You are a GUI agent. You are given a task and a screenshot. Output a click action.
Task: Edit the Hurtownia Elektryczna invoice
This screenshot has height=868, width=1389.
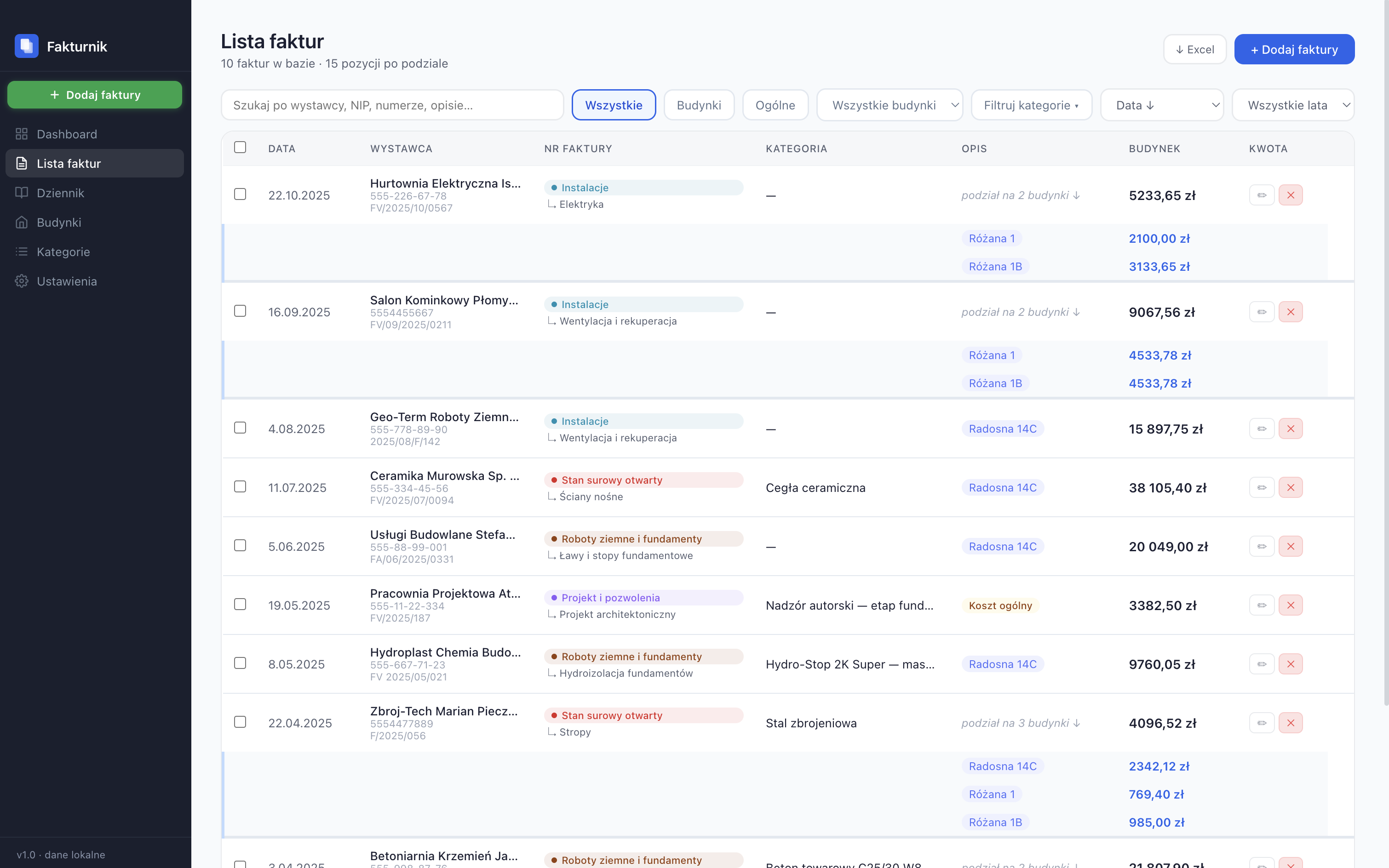[x=1262, y=195]
